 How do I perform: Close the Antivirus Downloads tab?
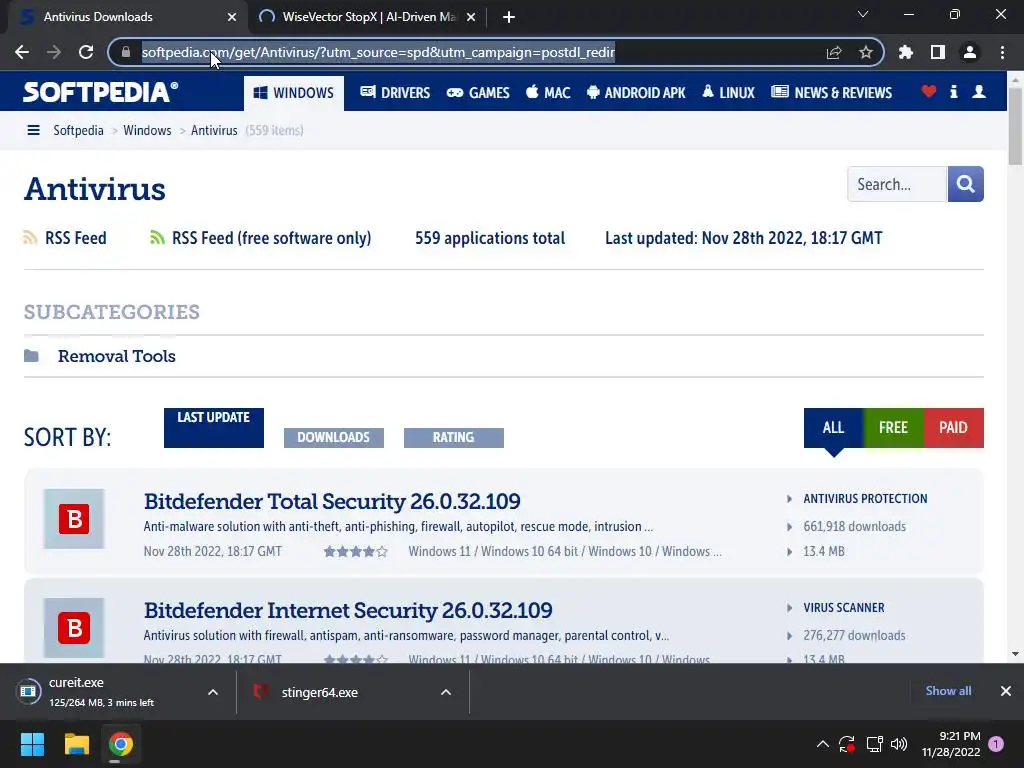click(232, 18)
